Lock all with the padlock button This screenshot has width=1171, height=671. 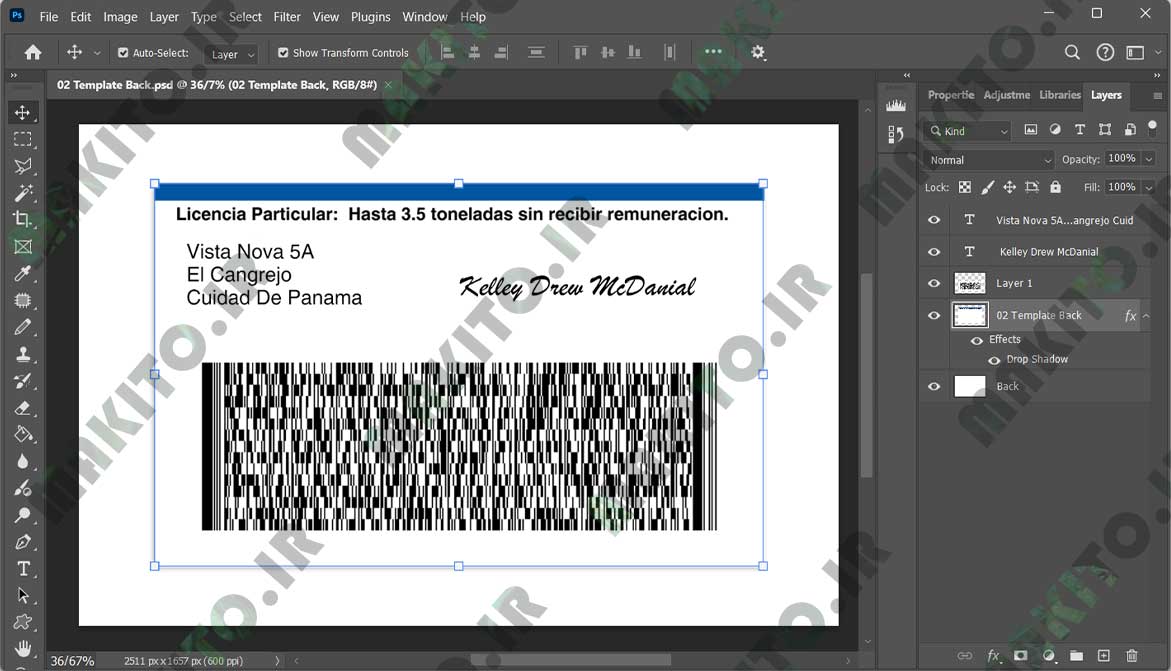click(1055, 187)
